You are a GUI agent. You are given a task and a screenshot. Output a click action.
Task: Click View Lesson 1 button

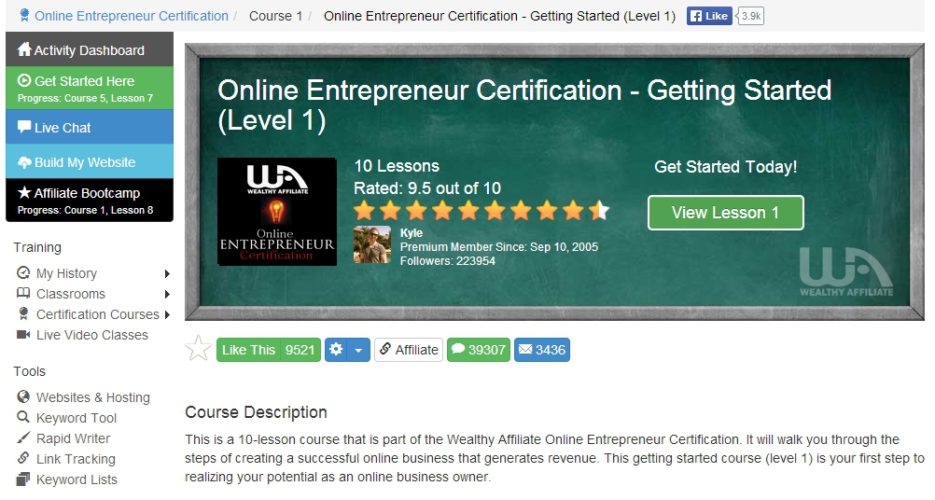(726, 213)
